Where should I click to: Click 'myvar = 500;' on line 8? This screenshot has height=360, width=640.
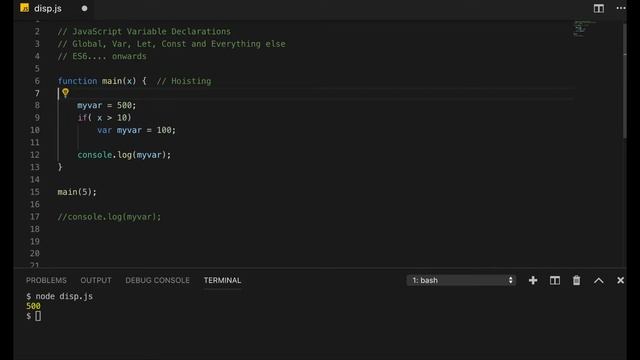(x=107, y=105)
